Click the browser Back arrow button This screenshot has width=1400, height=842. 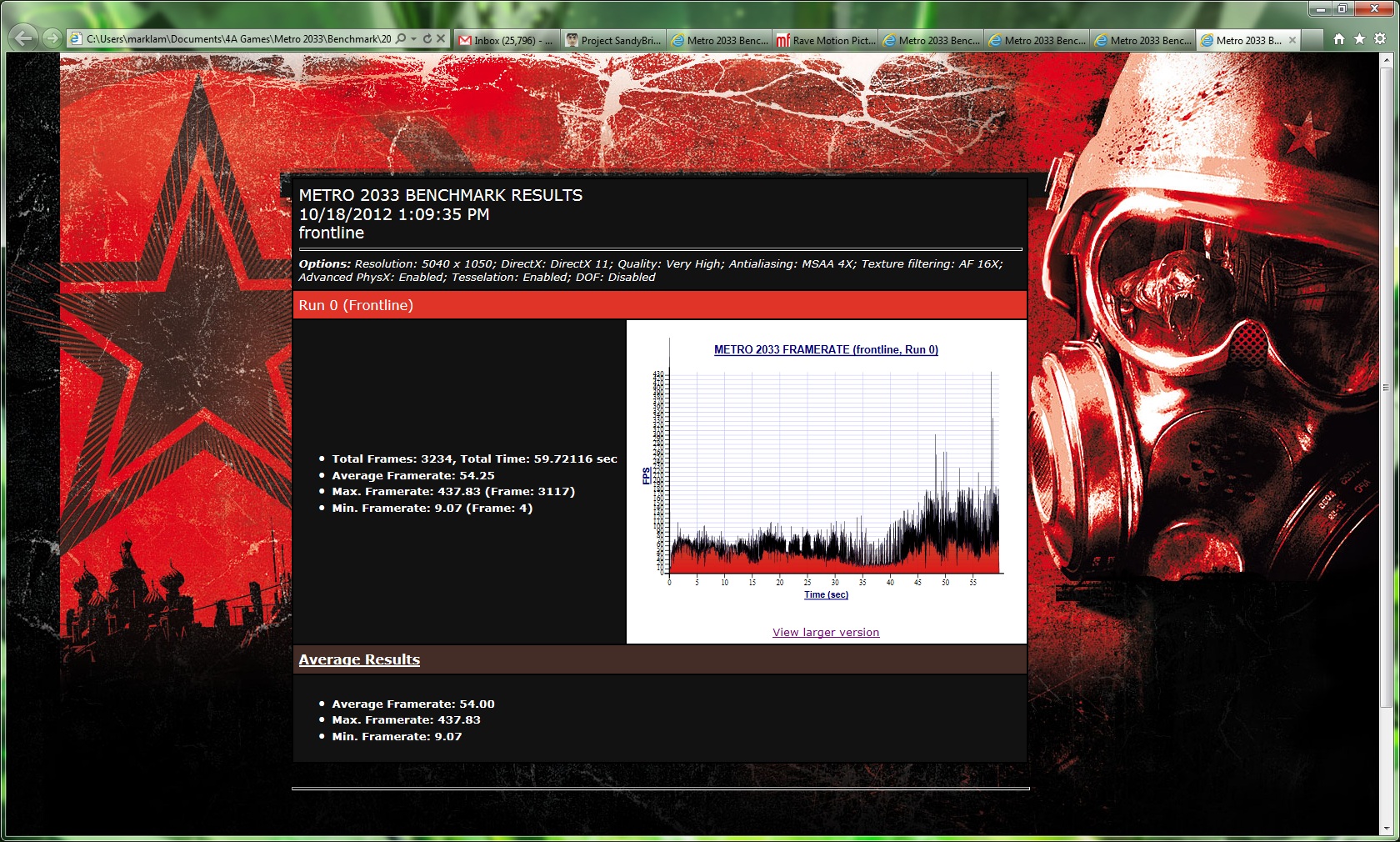pyautogui.click(x=24, y=38)
